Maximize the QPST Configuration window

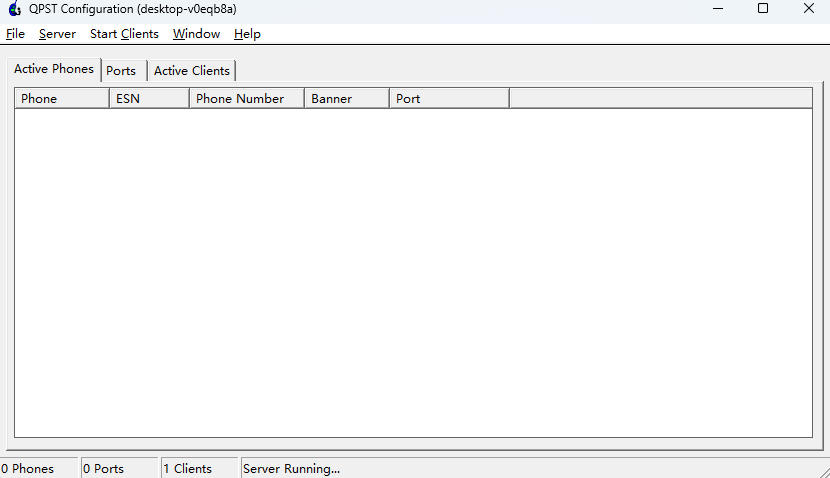point(763,9)
